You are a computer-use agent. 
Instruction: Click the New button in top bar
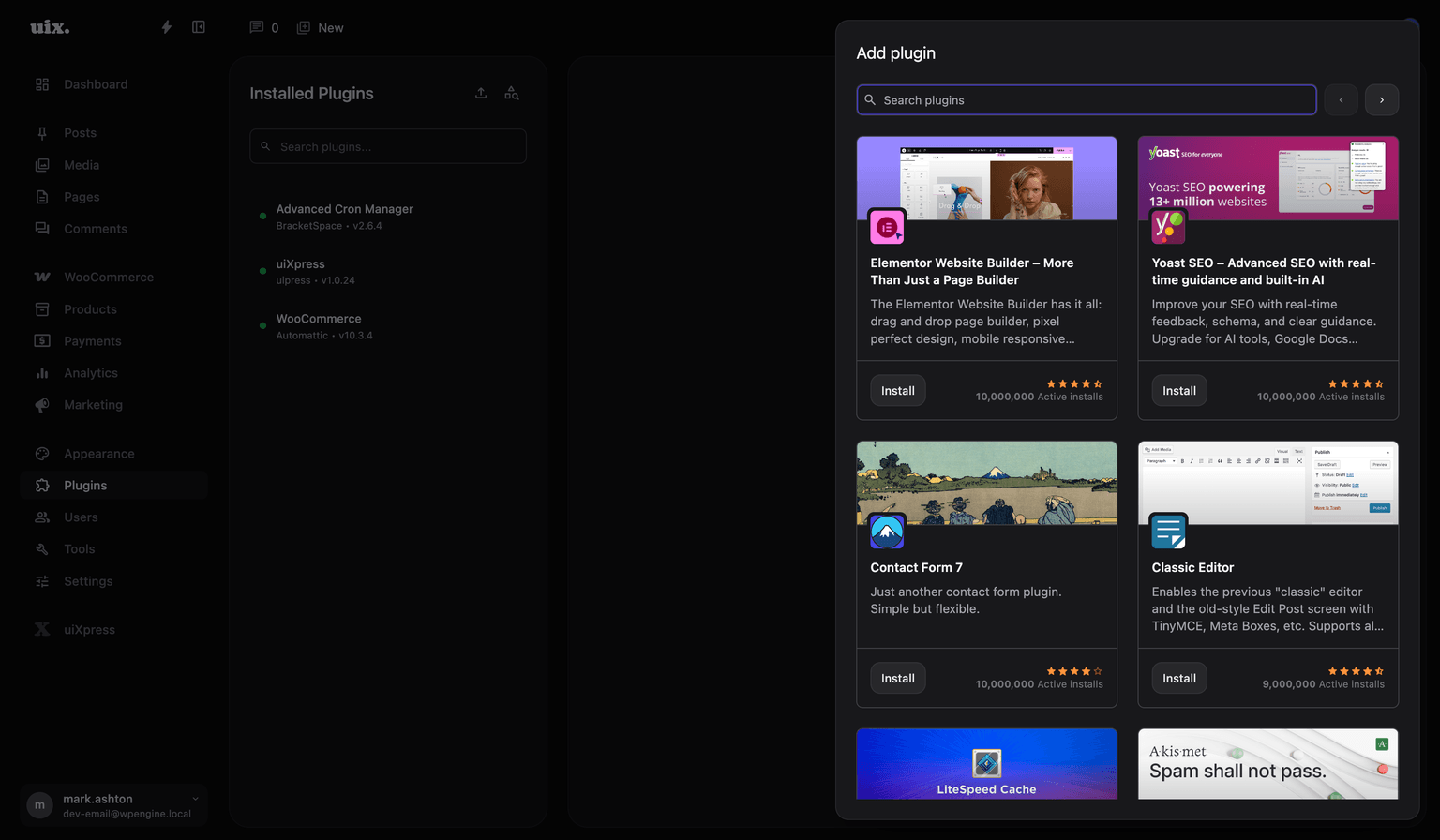tap(321, 28)
